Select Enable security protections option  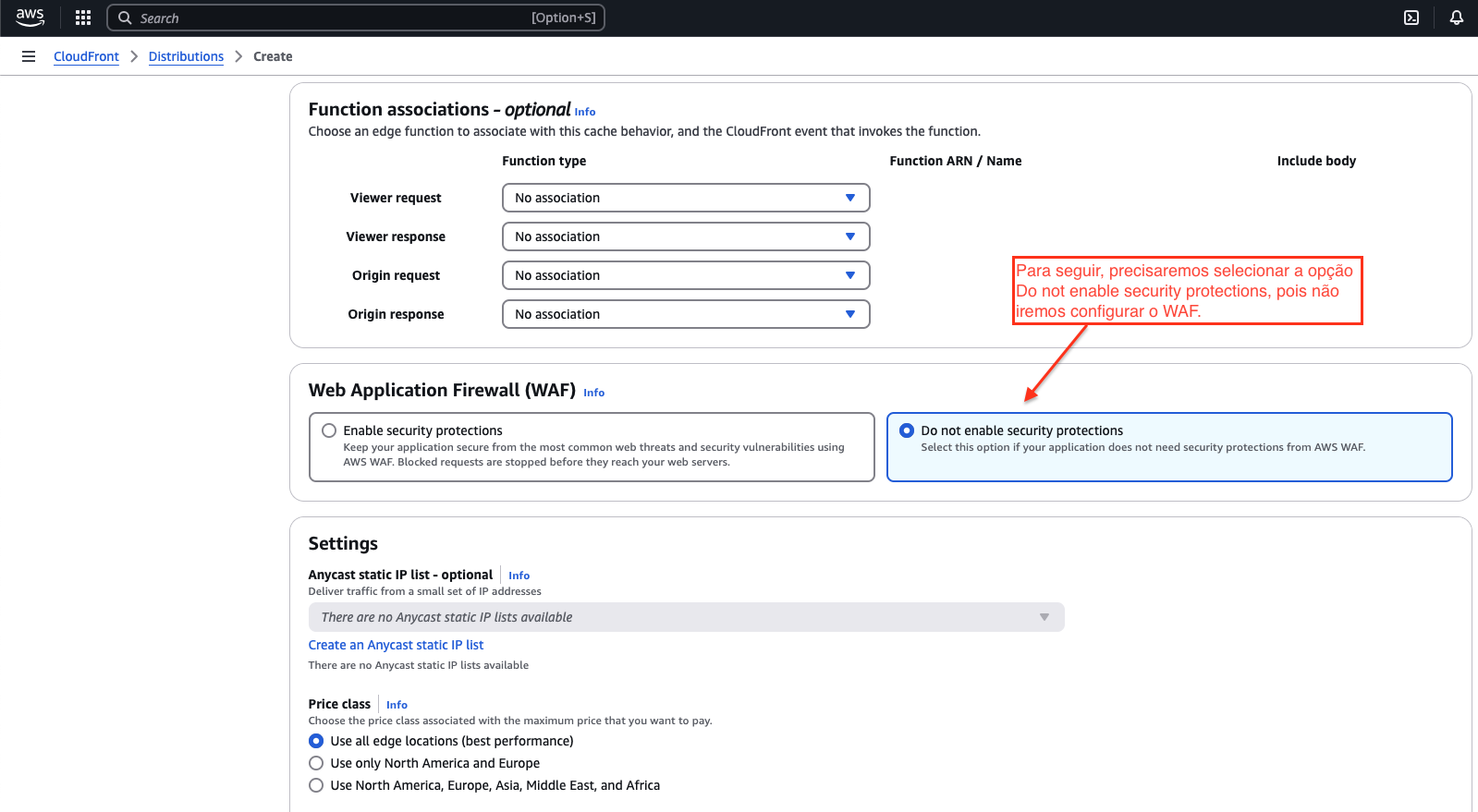(329, 430)
